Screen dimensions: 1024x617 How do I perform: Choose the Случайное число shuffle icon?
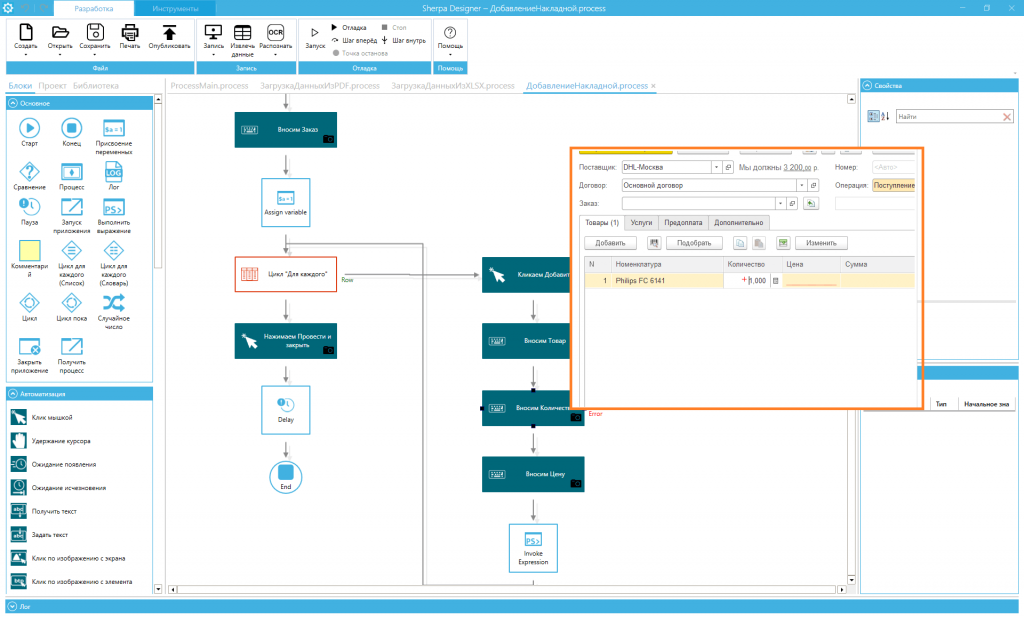114,303
